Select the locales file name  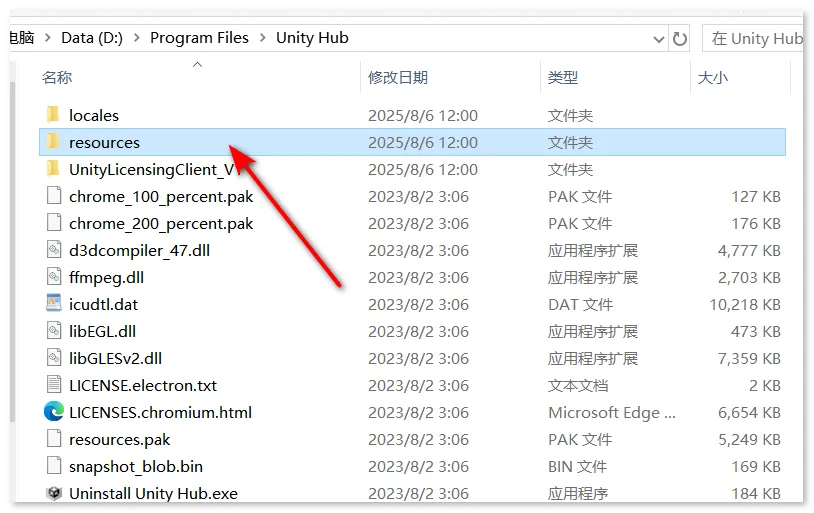(94, 115)
